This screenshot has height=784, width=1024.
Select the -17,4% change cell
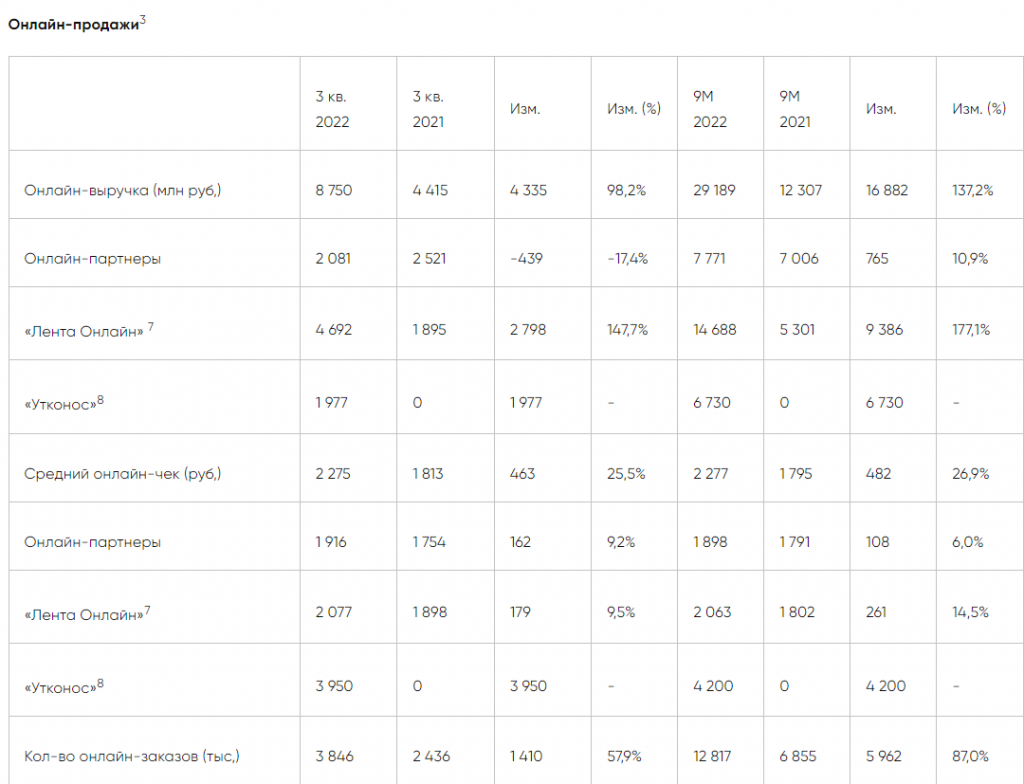click(628, 258)
